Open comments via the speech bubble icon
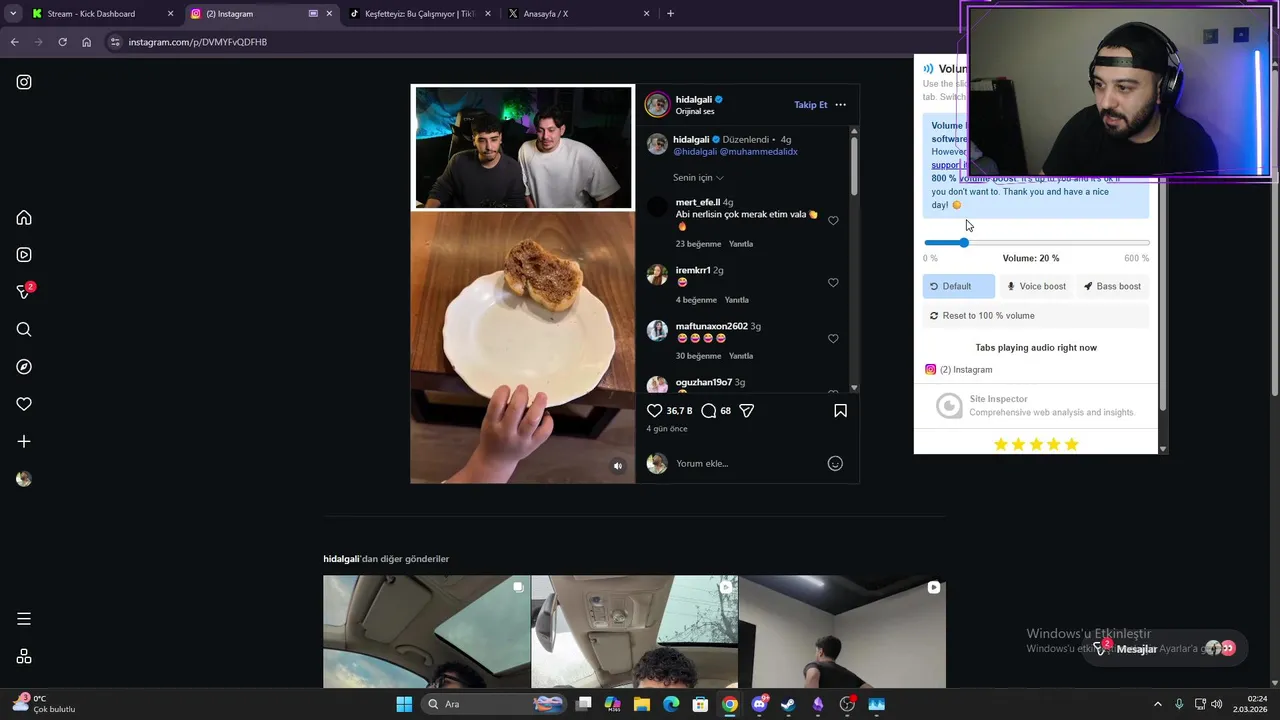Image resolution: width=1280 pixels, height=720 pixels. 709,411
